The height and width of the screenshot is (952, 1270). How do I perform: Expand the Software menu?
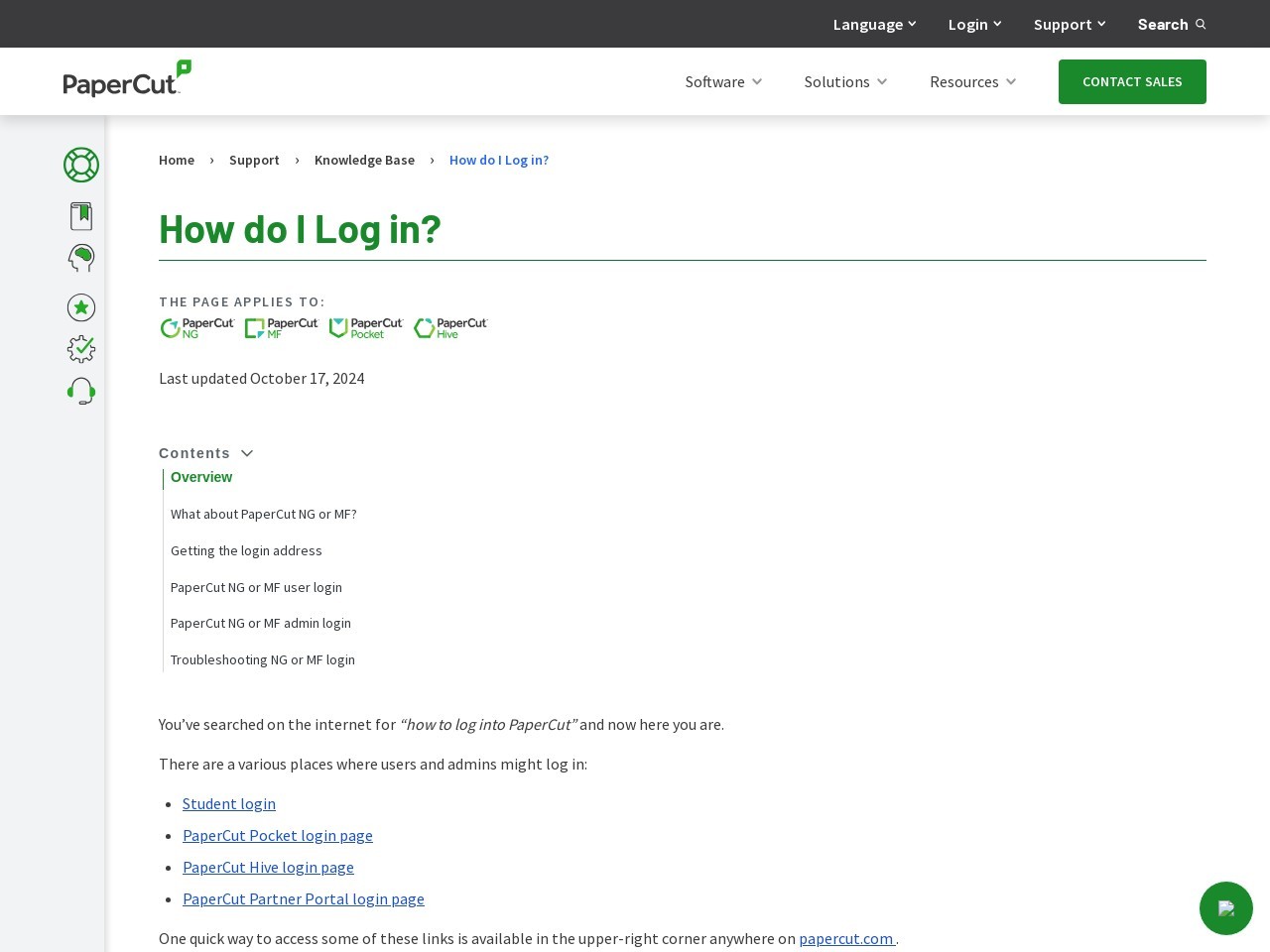[723, 81]
